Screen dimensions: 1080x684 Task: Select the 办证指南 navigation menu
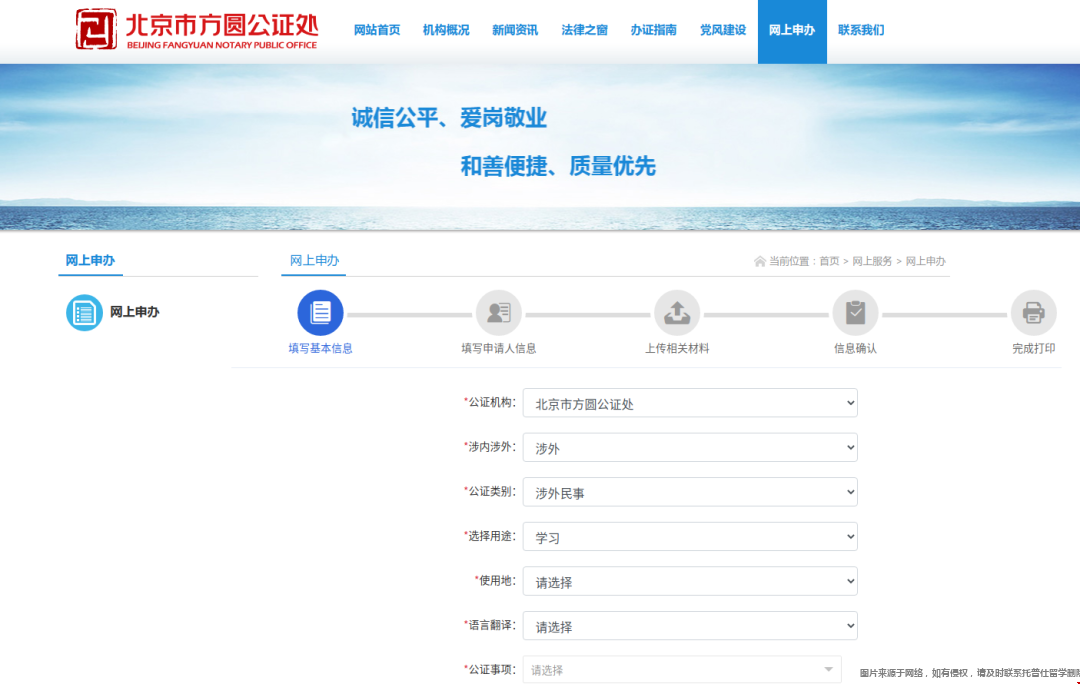click(653, 30)
